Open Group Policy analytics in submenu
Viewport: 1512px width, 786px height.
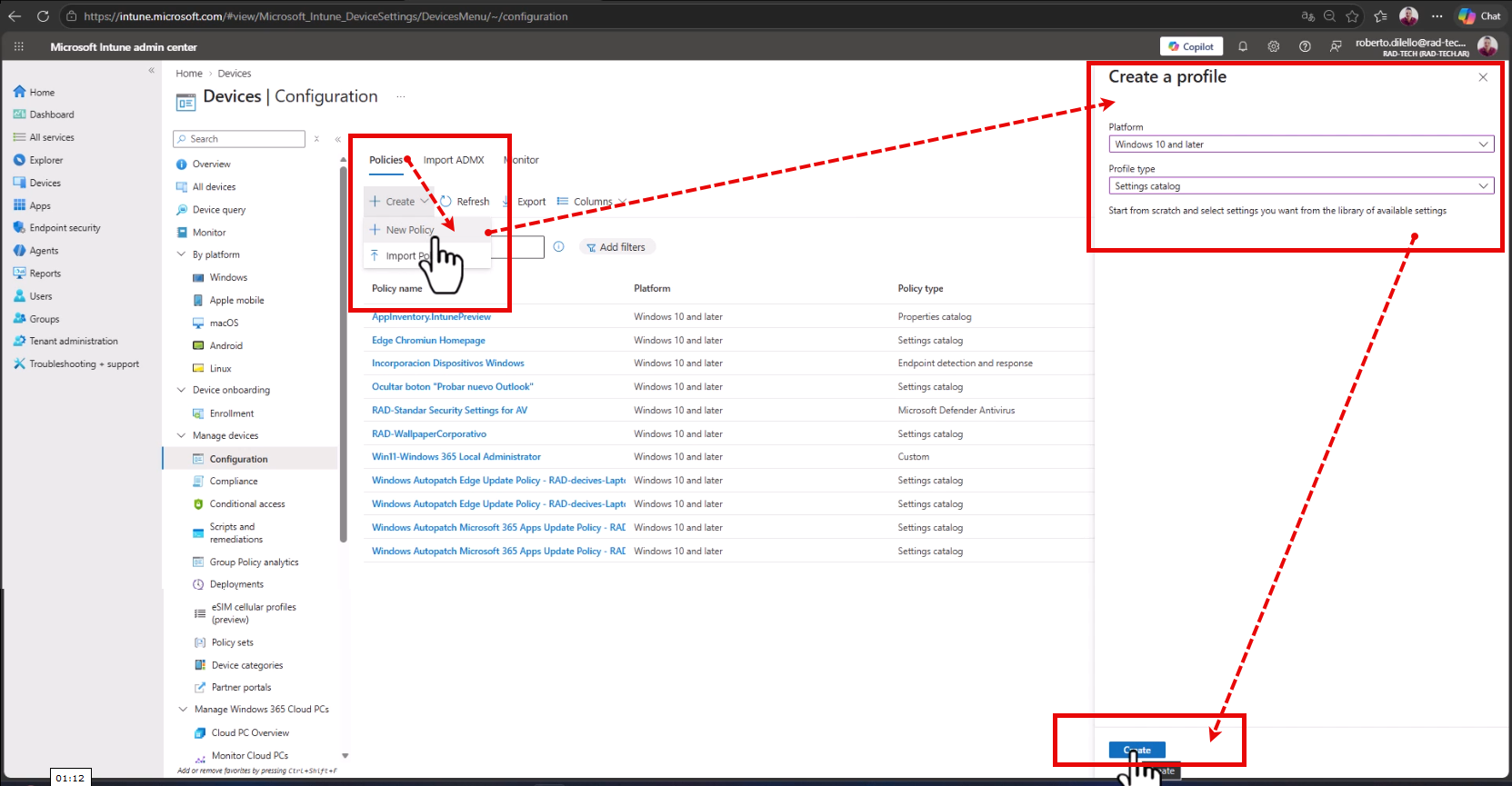pos(254,562)
